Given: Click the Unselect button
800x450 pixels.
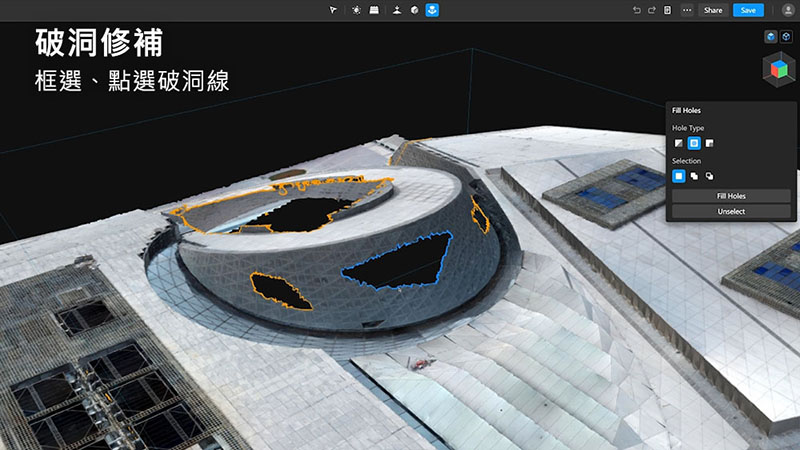Looking at the screenshot, I should [x=731, y=211].
